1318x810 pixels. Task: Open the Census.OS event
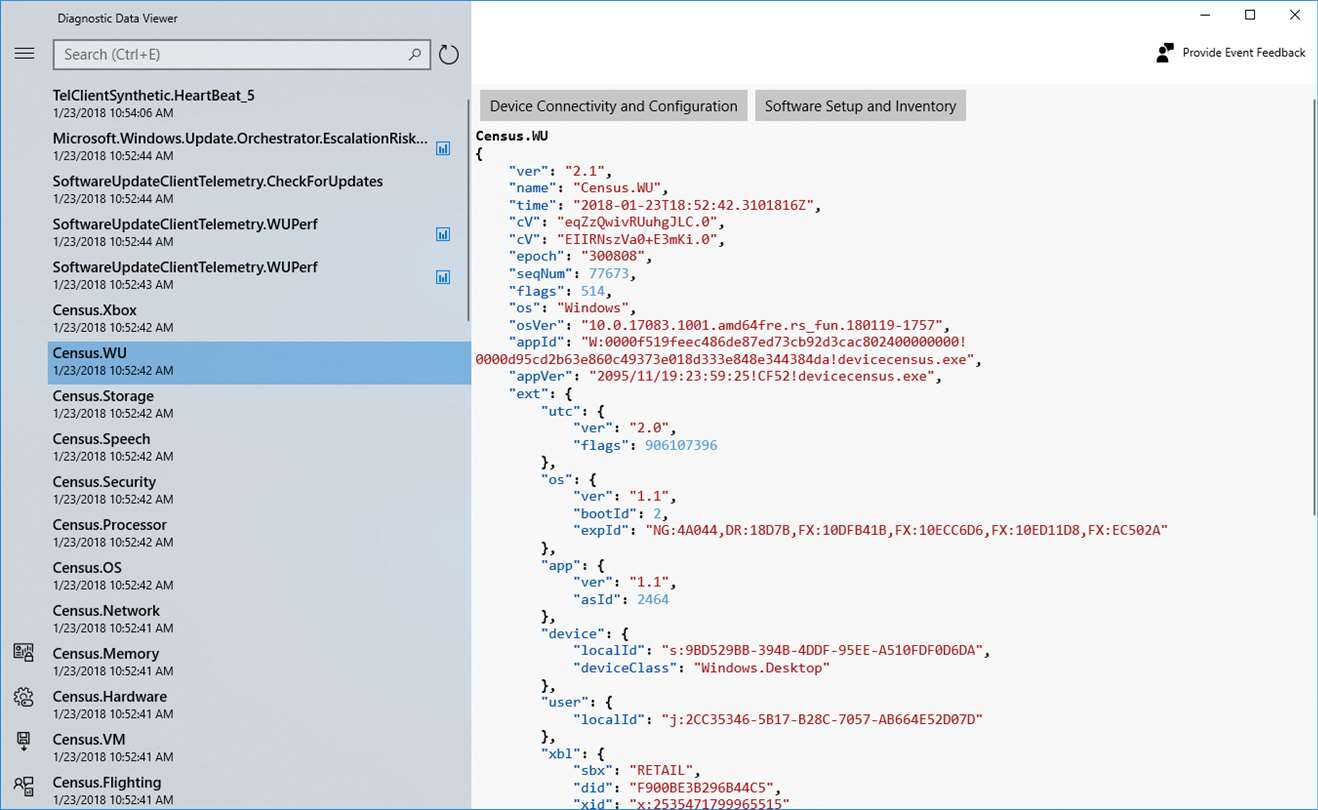coord(258,576)
